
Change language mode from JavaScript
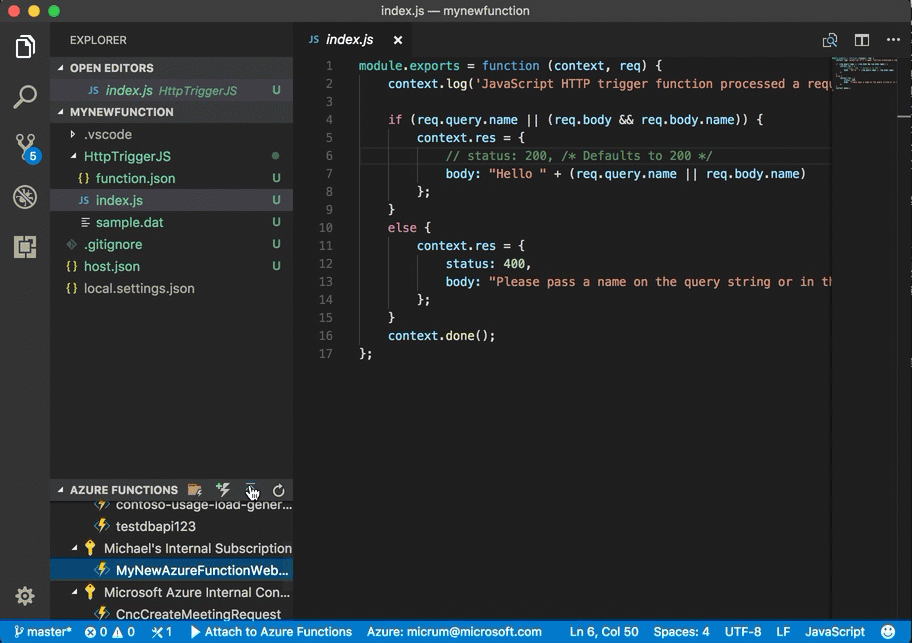[x=834, y=632]
